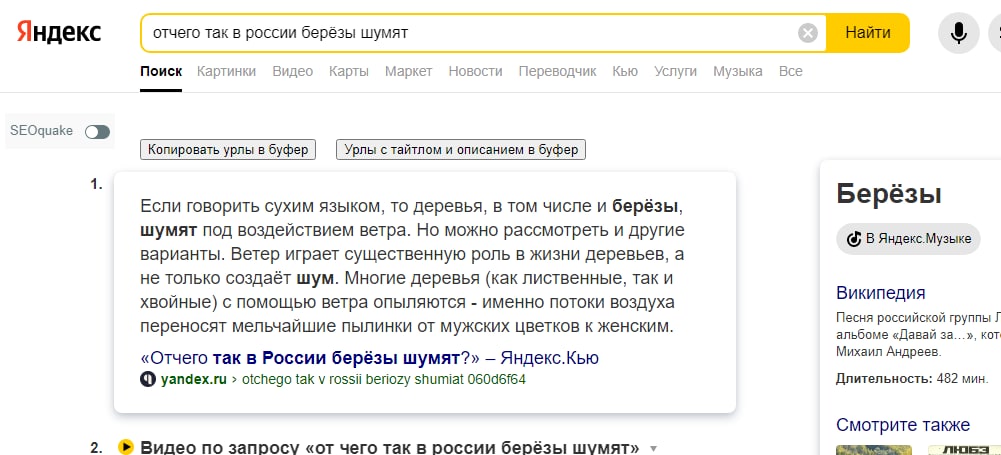Click the Длительность: 482 мин. text

click(912, 379)
